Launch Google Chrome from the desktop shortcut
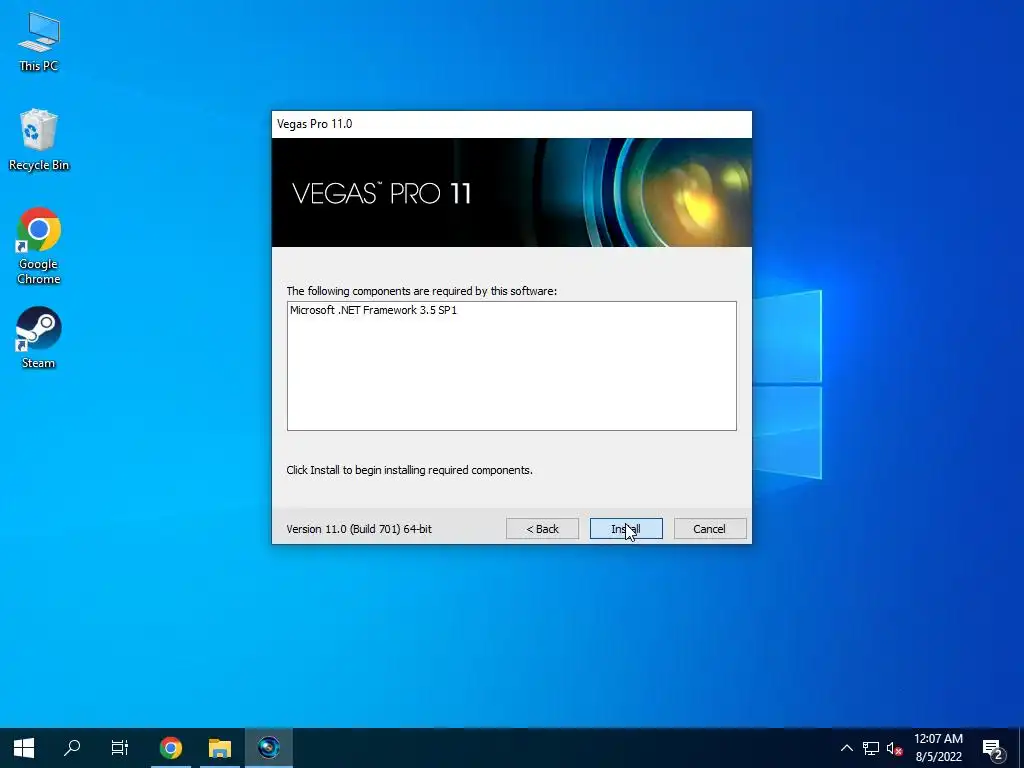Image resolution: width=1024 pixels, height=768 pixels. pos(39,246)
